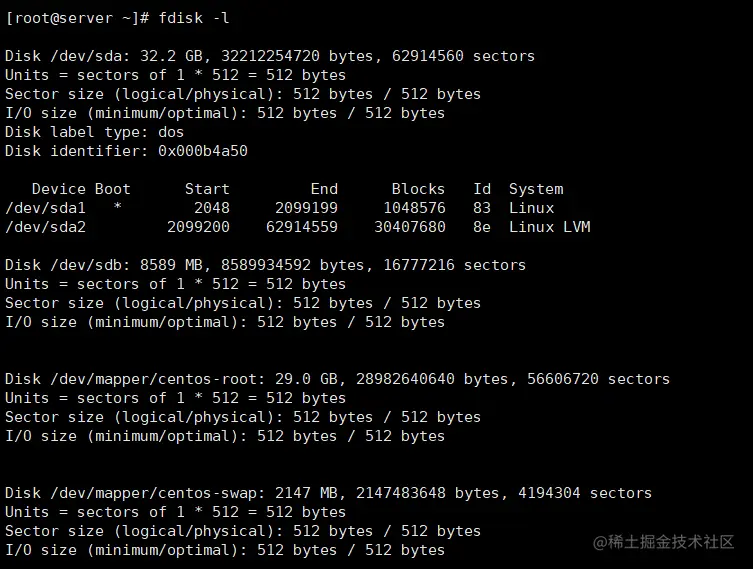Select the 'Disk /dev/sdb: 8589 MB' line
753x569 pixels.
point(265,265)
